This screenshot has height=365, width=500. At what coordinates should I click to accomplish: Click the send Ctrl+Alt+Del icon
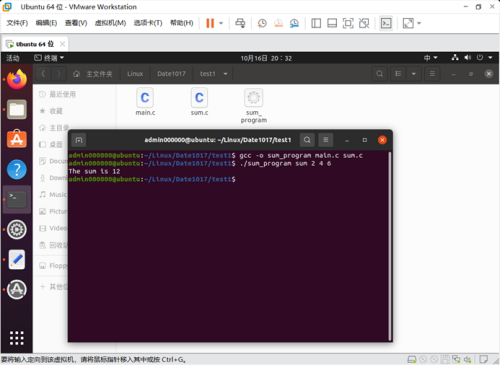[x=240, y=23]
